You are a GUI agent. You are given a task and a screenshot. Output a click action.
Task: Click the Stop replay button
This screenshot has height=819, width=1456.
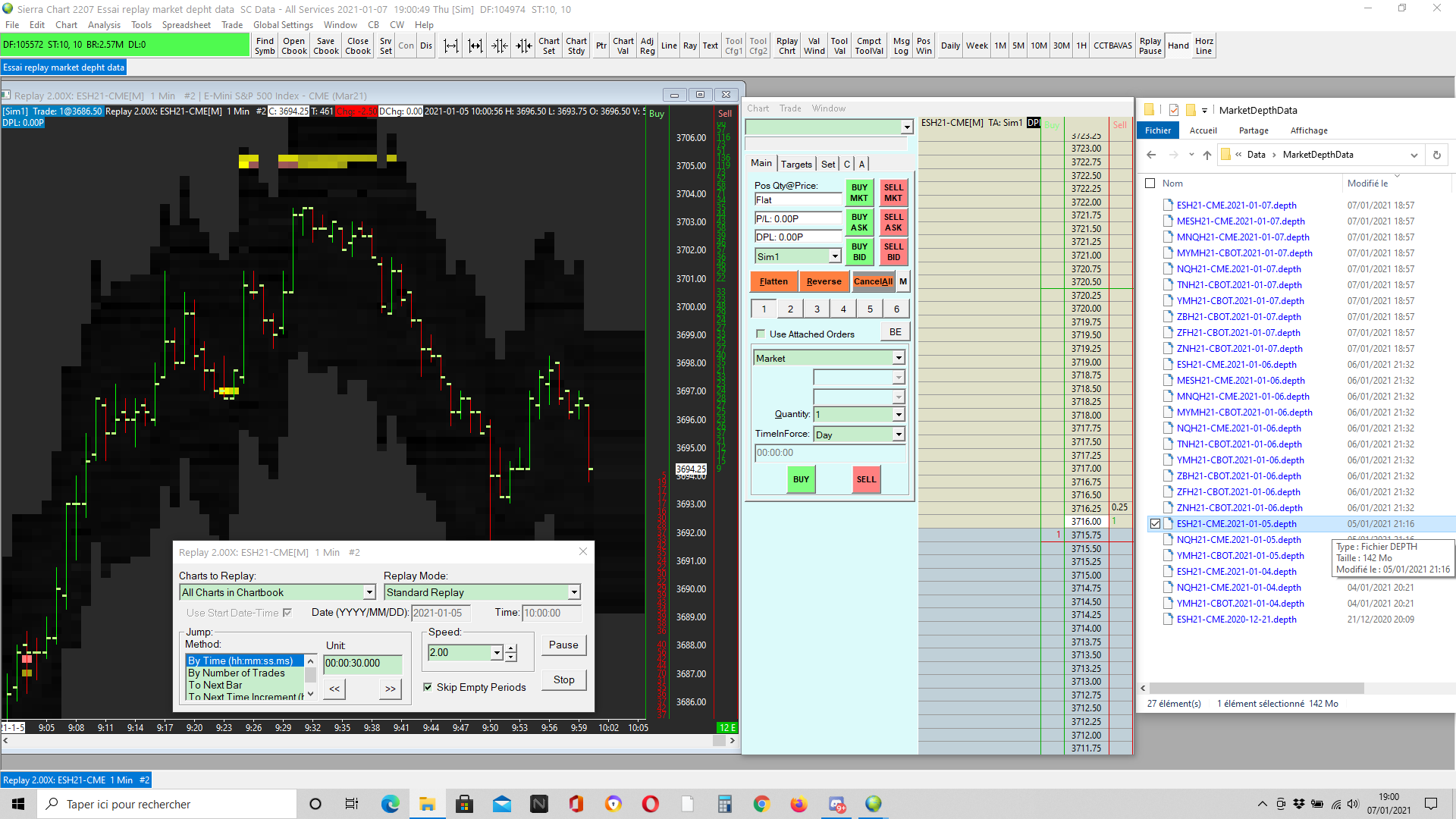[x=563, y=679]
